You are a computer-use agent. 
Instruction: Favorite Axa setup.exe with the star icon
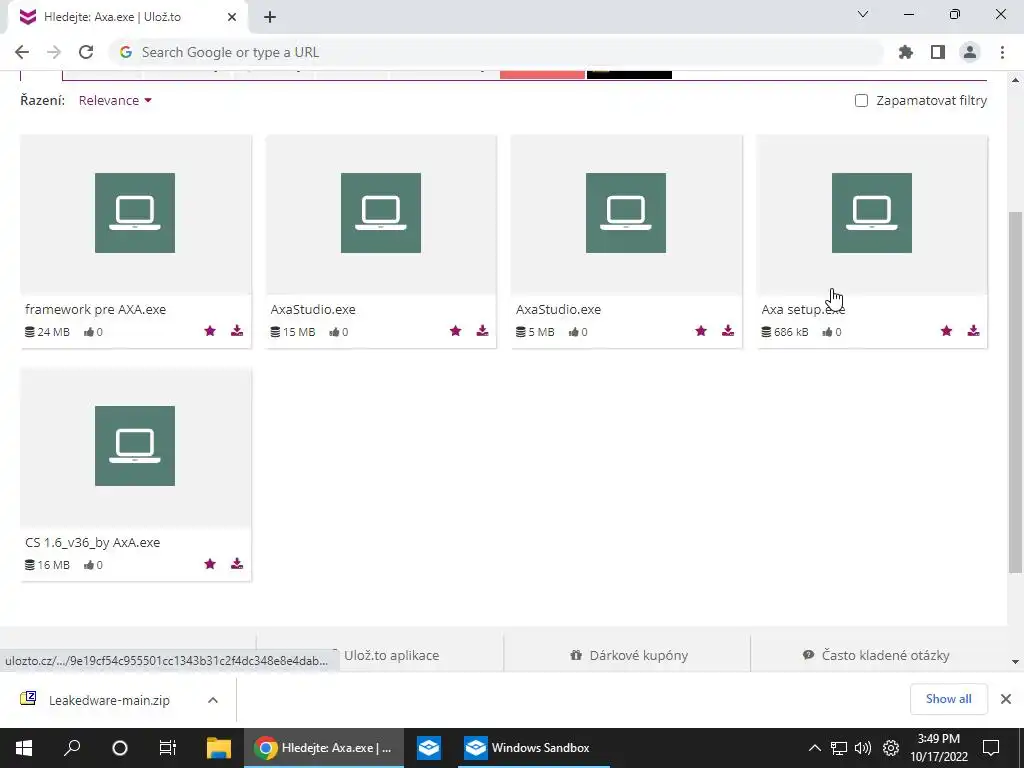(x=946, y=331)
